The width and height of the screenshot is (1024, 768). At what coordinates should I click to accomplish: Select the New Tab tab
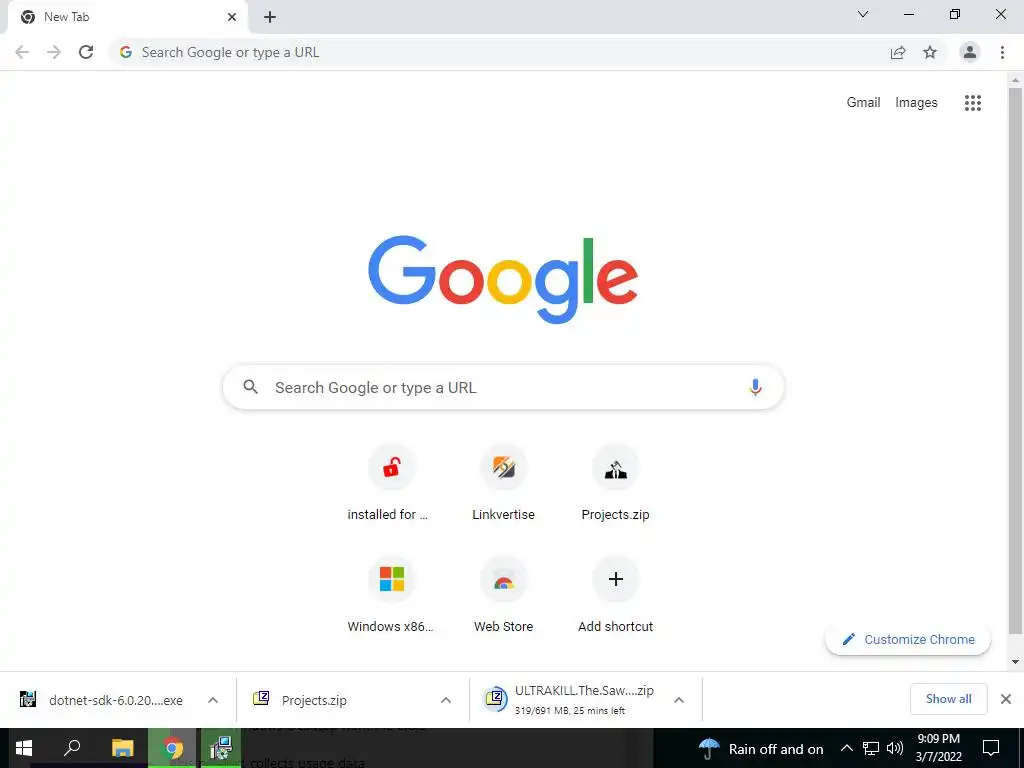pos(127,18)
